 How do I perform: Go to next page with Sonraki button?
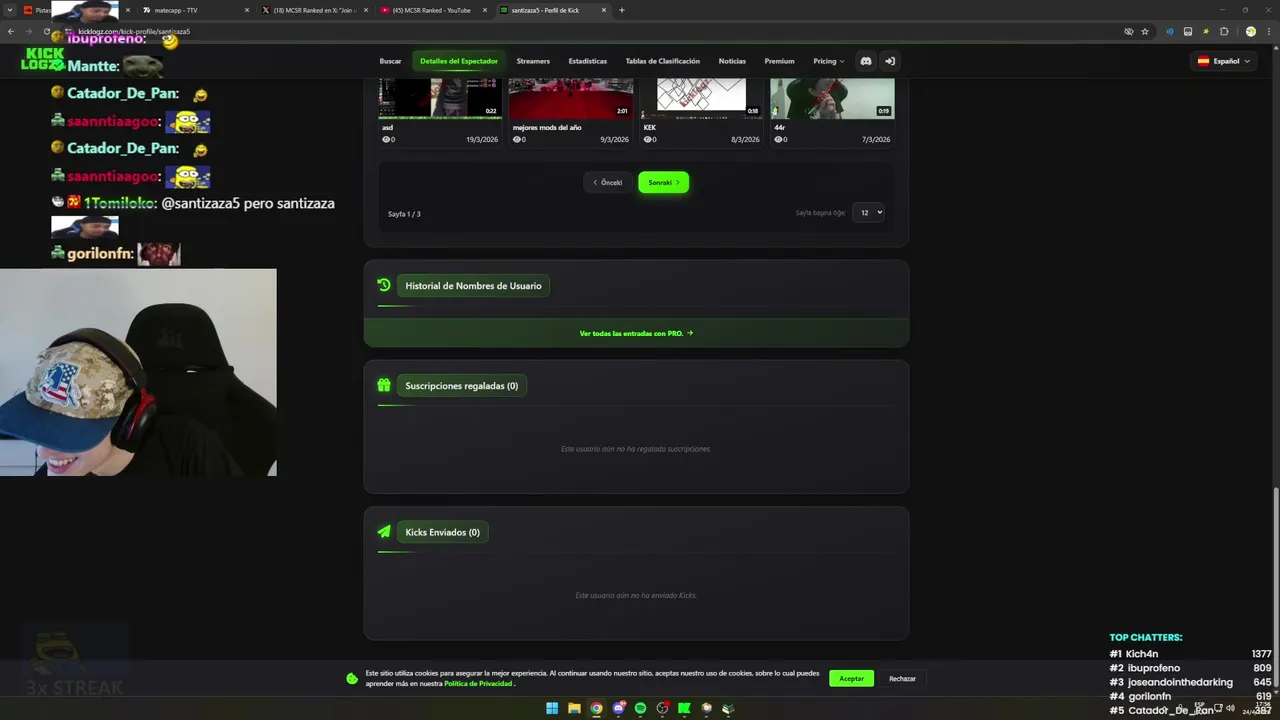tap(664, 182)
